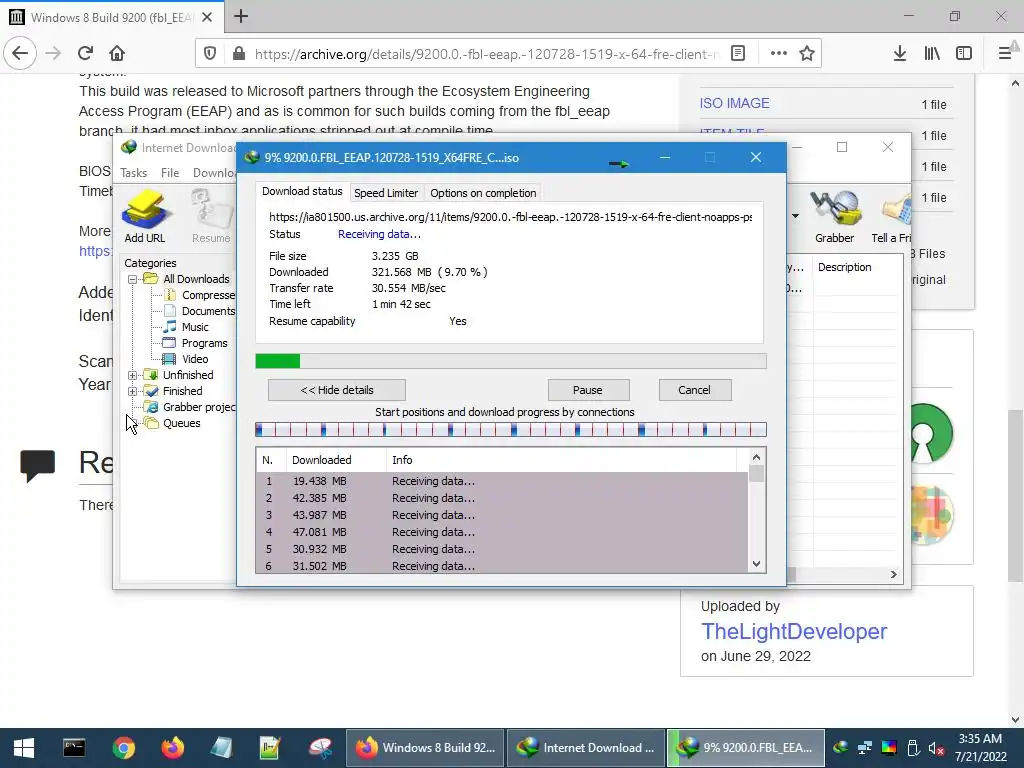This screenshot has width=1024, height=768.
Task: Click IDM list horizontal scroll right arrow
Action: 893,574
